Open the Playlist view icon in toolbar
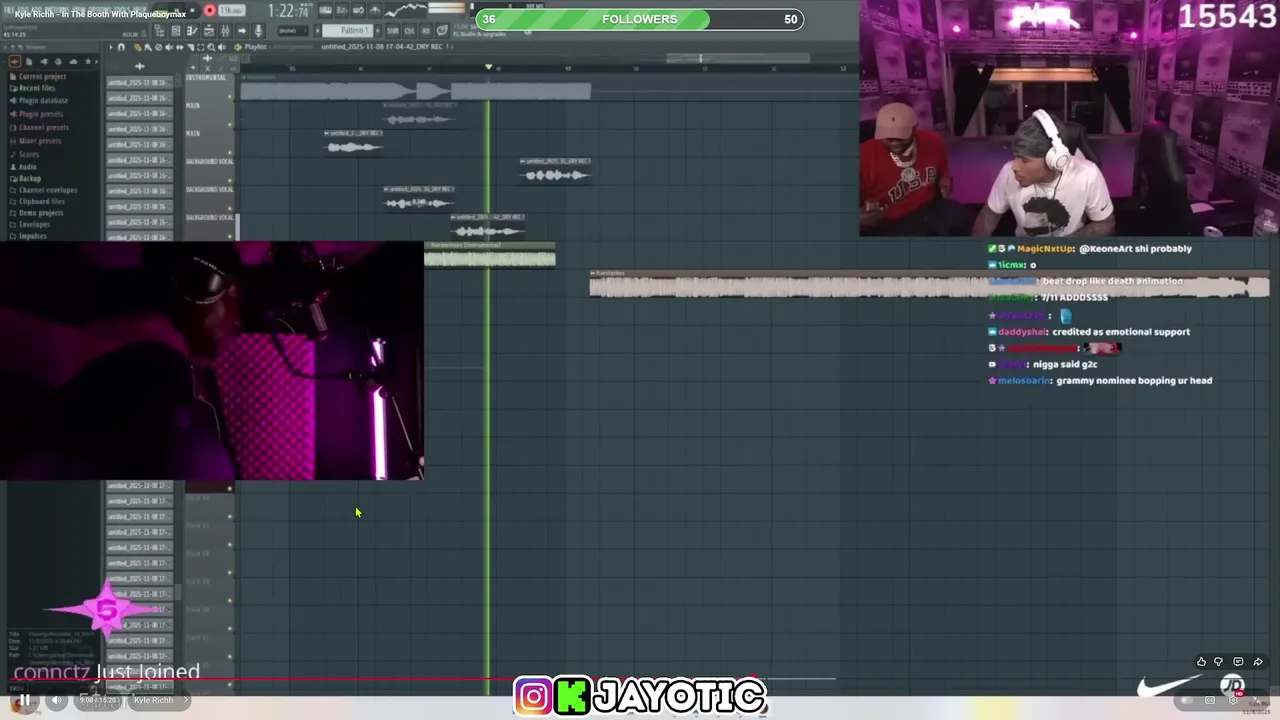Screen dimensions: 1280x720 (176, 30)
